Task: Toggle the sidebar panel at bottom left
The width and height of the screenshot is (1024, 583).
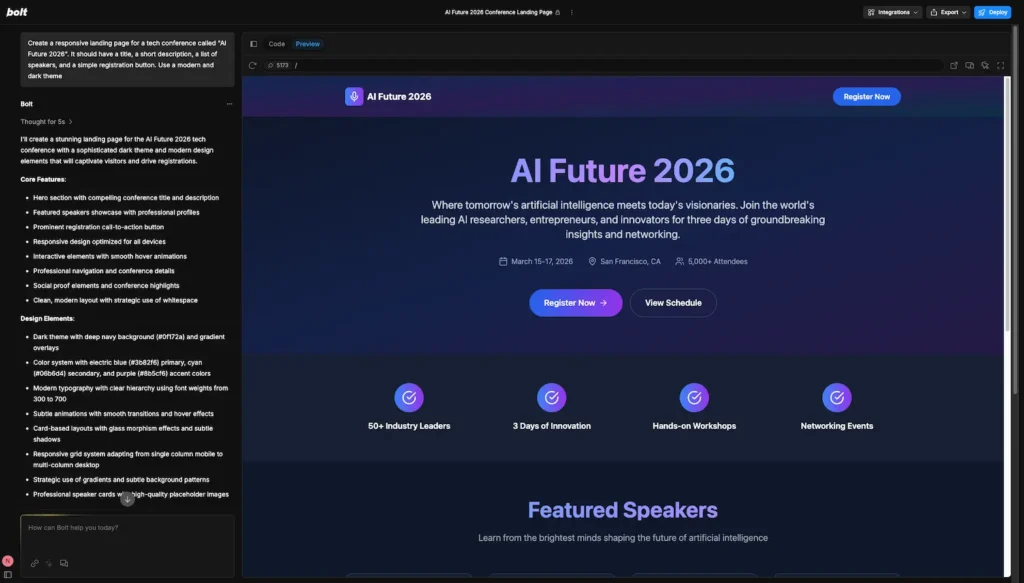Action: (8, 575)
